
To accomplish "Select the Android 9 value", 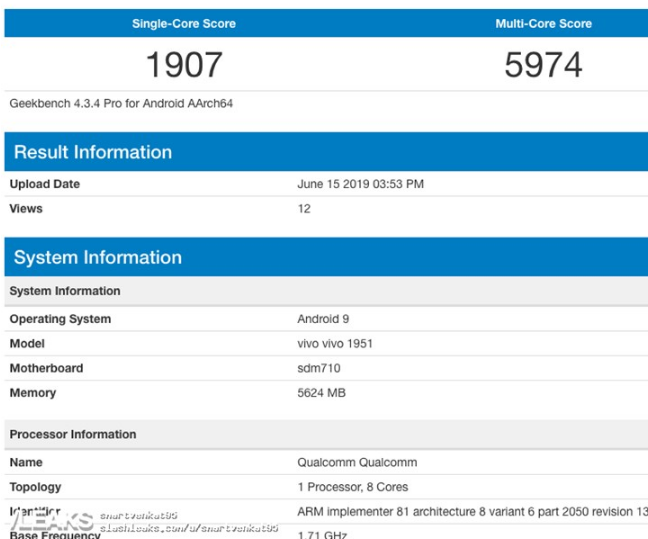I will (323, 319).
